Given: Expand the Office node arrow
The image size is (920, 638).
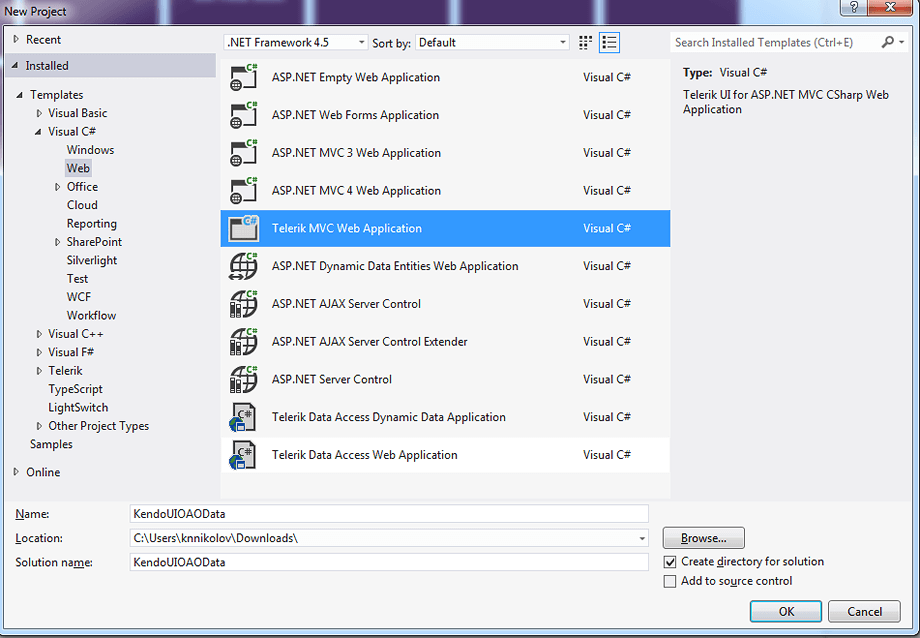Looking at the screenshot, I should click(58, 187).
